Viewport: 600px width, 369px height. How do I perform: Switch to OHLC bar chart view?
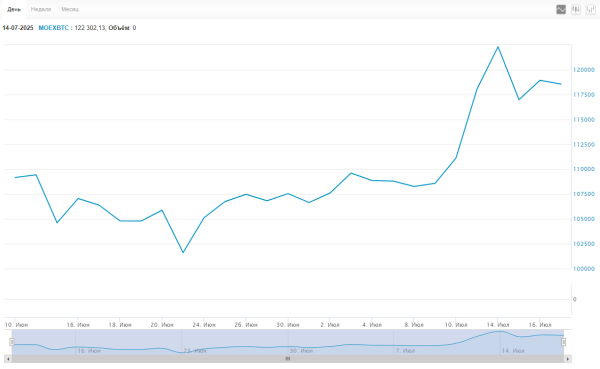pyautogui.click(x=591, y=10)
